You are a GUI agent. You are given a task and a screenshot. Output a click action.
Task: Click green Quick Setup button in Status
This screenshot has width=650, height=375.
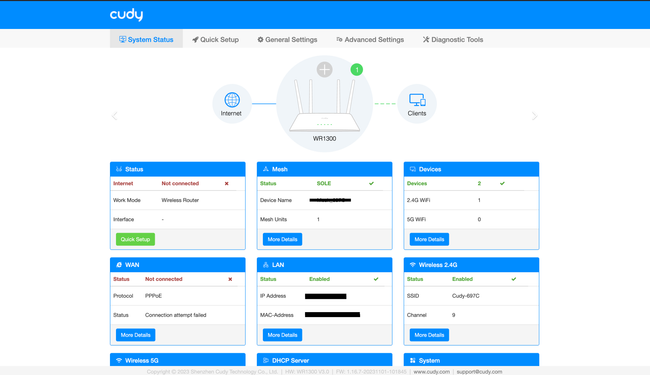(x=135, y=239)
